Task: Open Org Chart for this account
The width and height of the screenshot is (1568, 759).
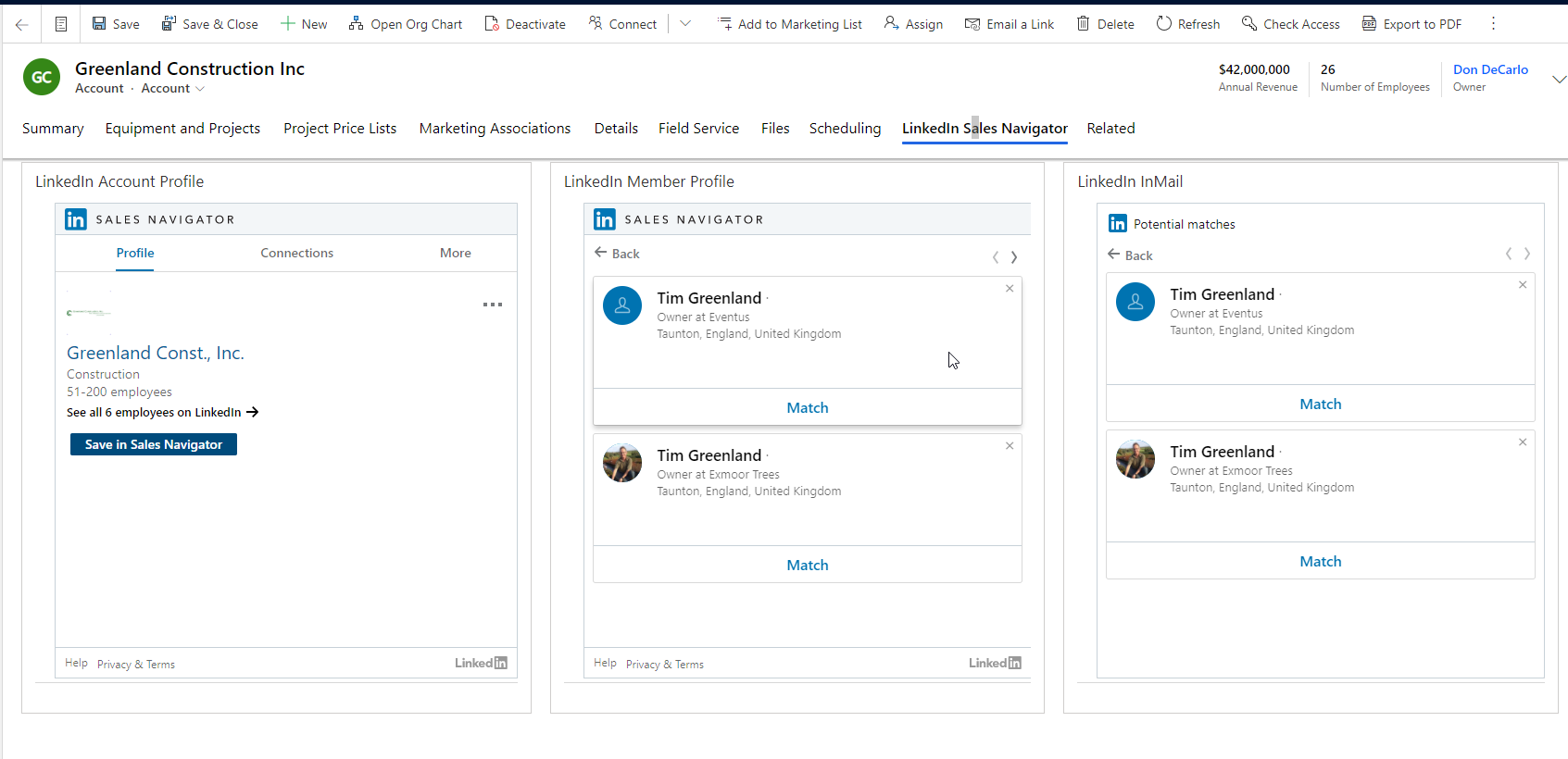Action: (406, 24)
